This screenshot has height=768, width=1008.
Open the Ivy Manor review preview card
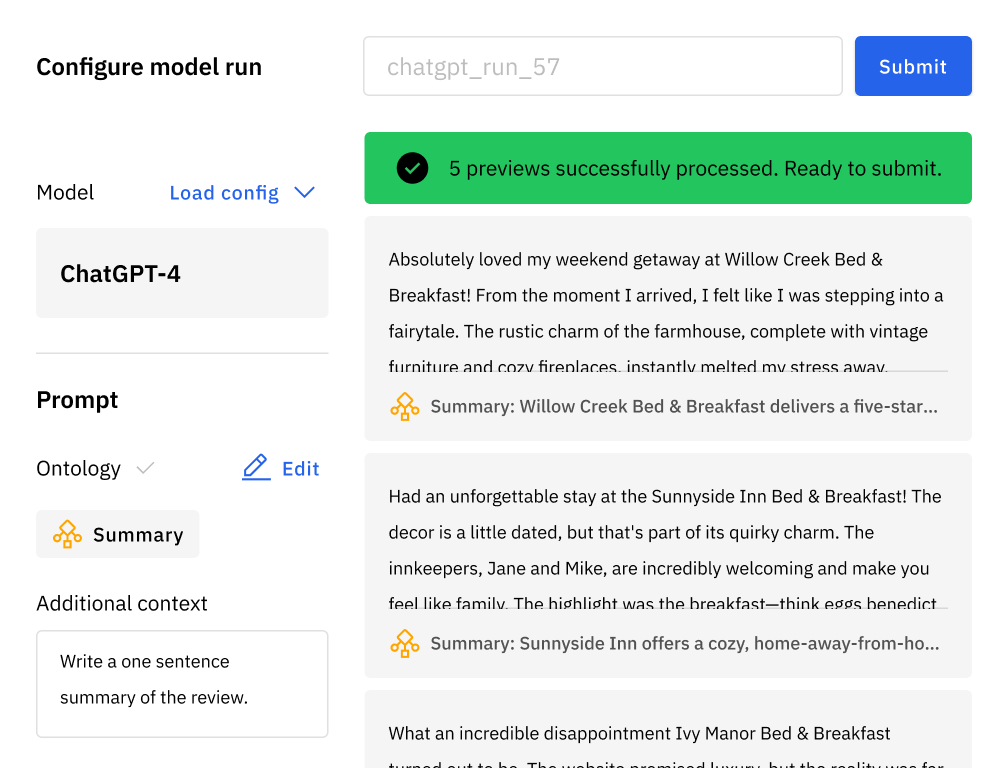point(667,729)
